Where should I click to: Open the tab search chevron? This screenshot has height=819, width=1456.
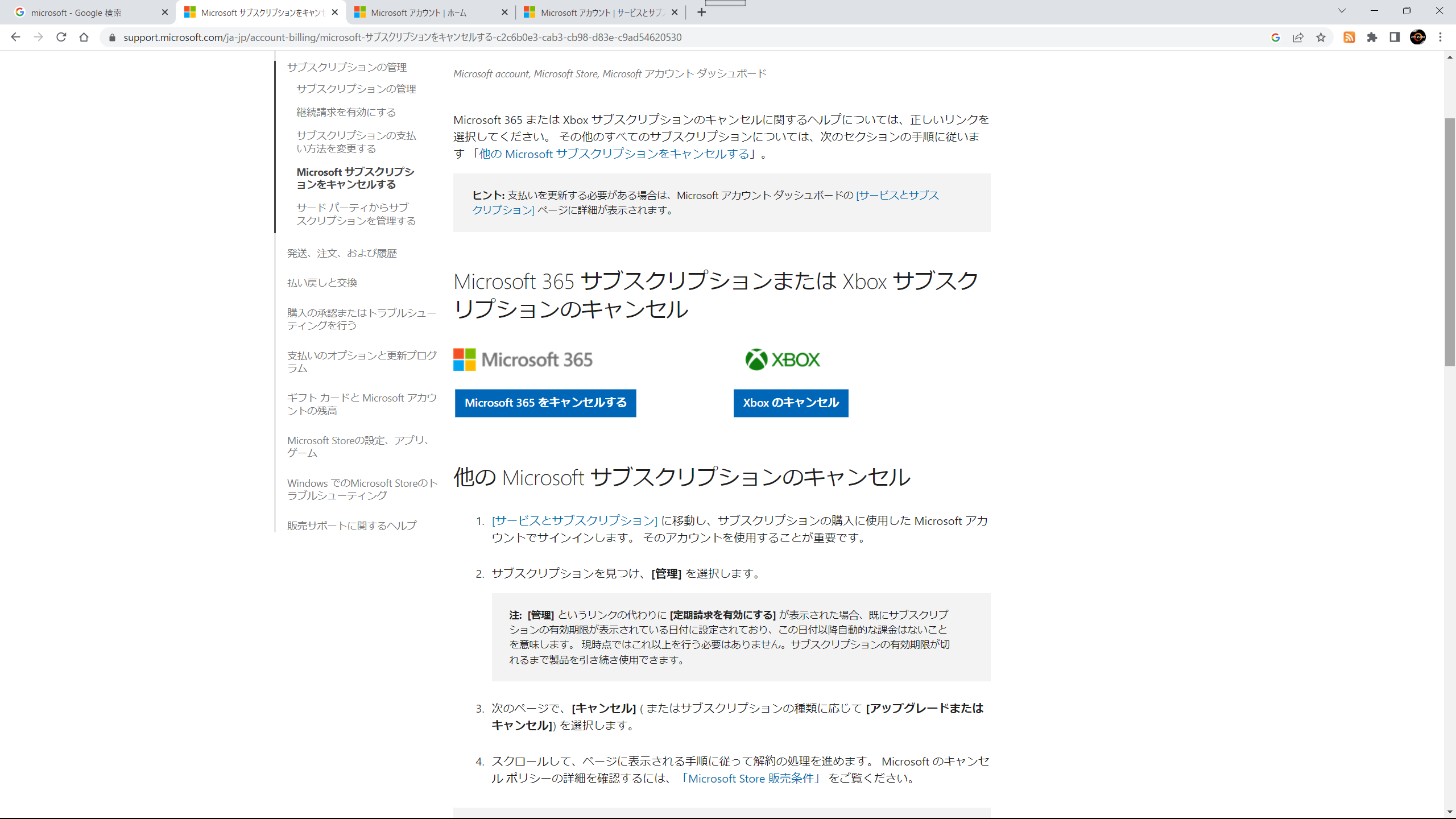click(1342, 11)
